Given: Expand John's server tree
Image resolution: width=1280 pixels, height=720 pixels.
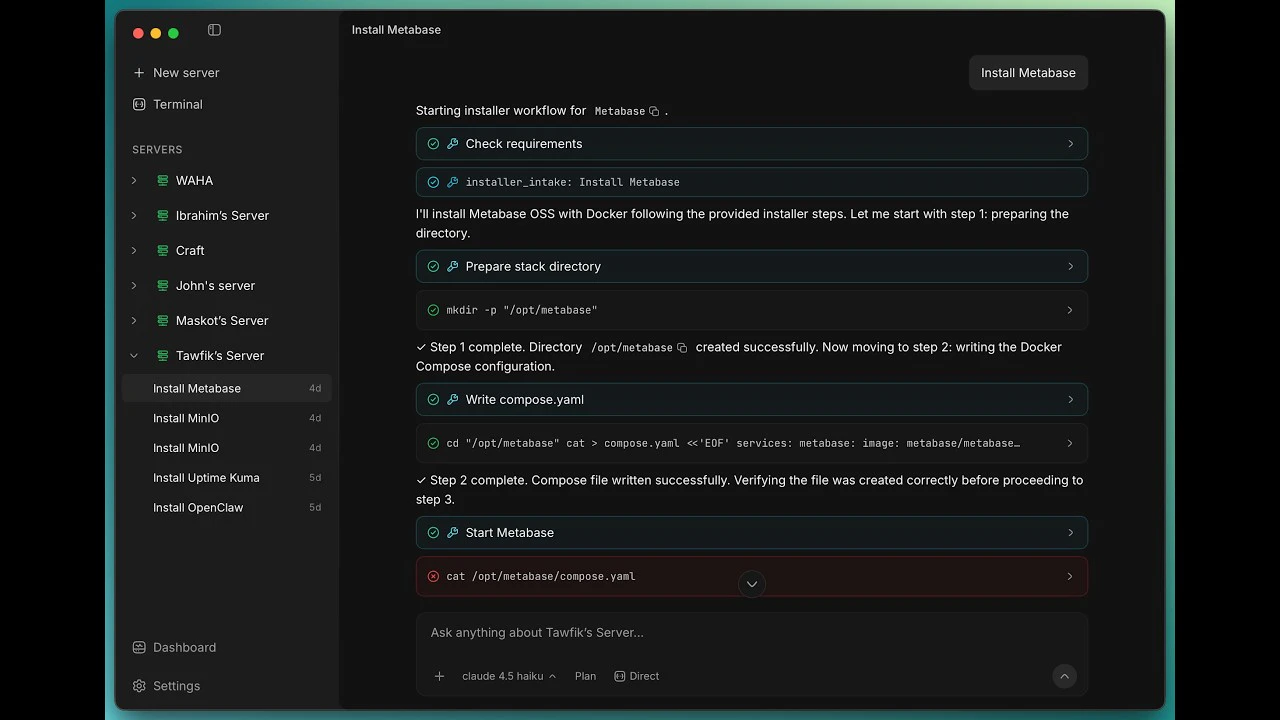Looking at the screenshot, I should click(134, 286).
